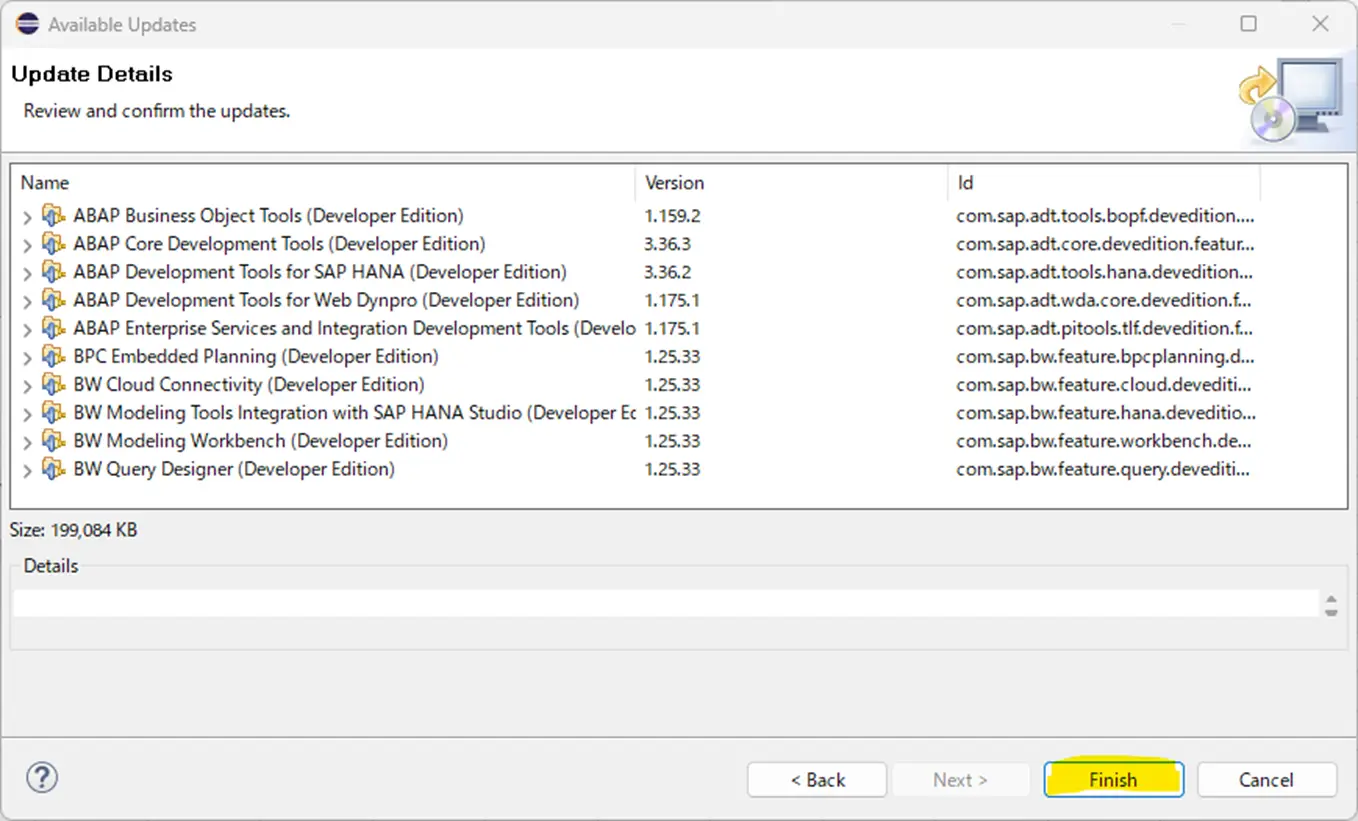Click the com.sap.bw.feature.cloud id
Viewport: 1358px width, 821px height.
[1105, 384]
